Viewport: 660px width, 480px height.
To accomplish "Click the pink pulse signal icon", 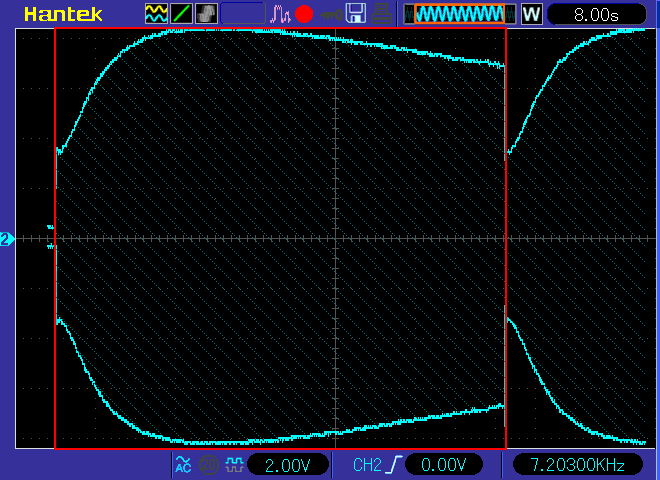I will [x=280, y=14].
